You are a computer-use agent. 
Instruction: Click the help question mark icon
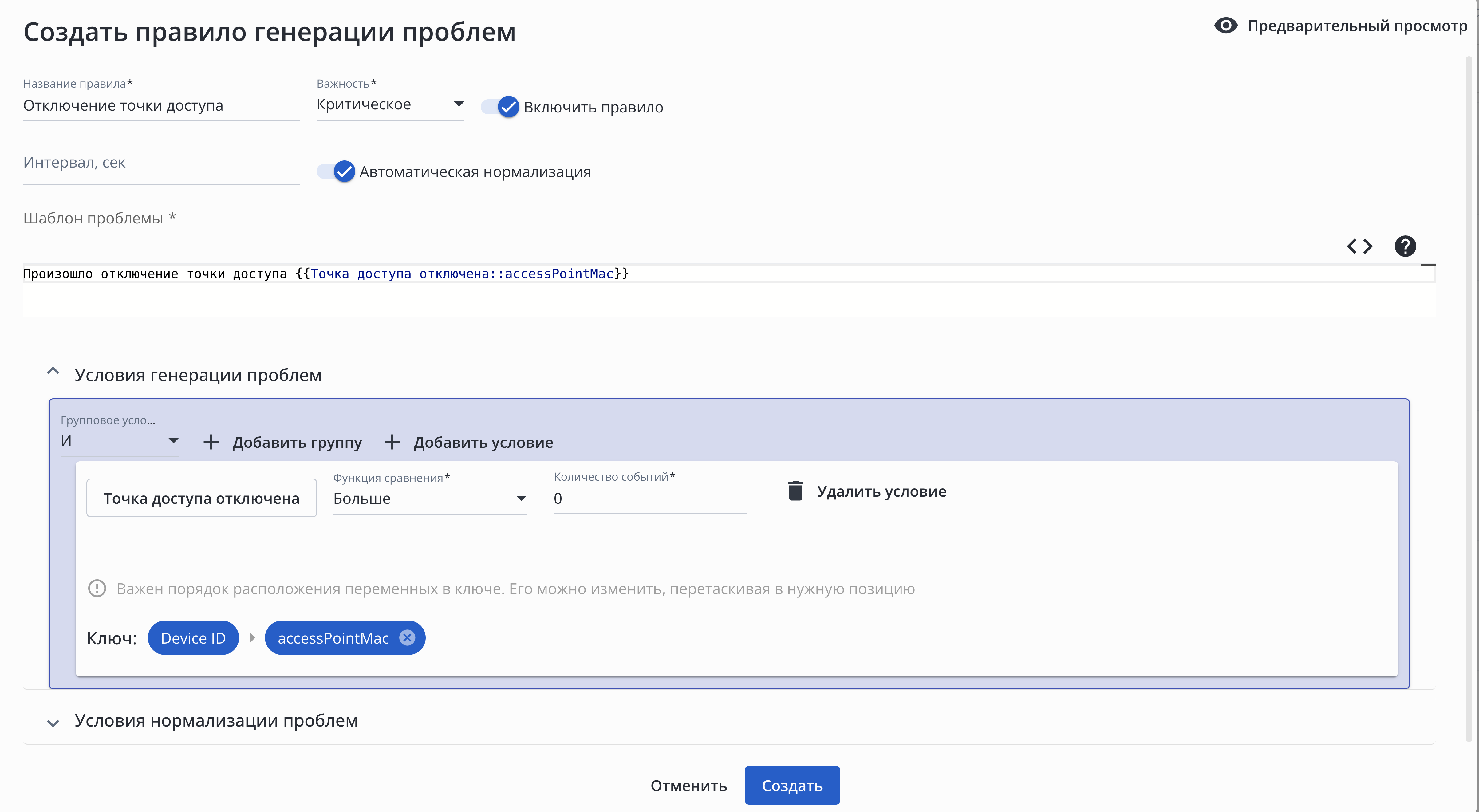pyautogui.click(x=1405, y=246)
